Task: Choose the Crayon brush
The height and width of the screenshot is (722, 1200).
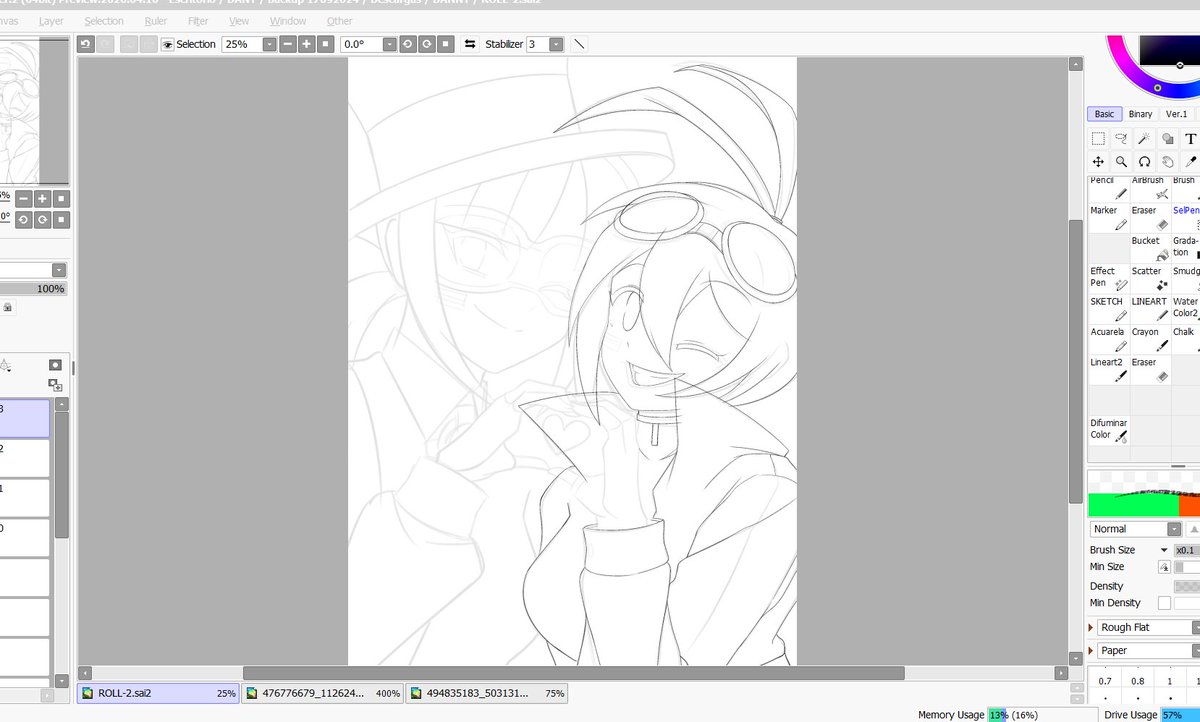Action: (x=1150, y=339)
